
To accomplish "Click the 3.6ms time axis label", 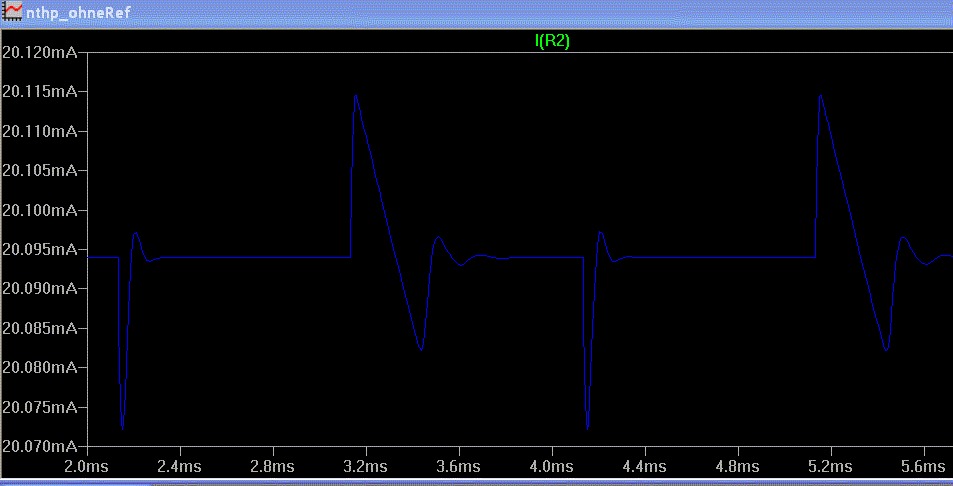I will 459,467.
